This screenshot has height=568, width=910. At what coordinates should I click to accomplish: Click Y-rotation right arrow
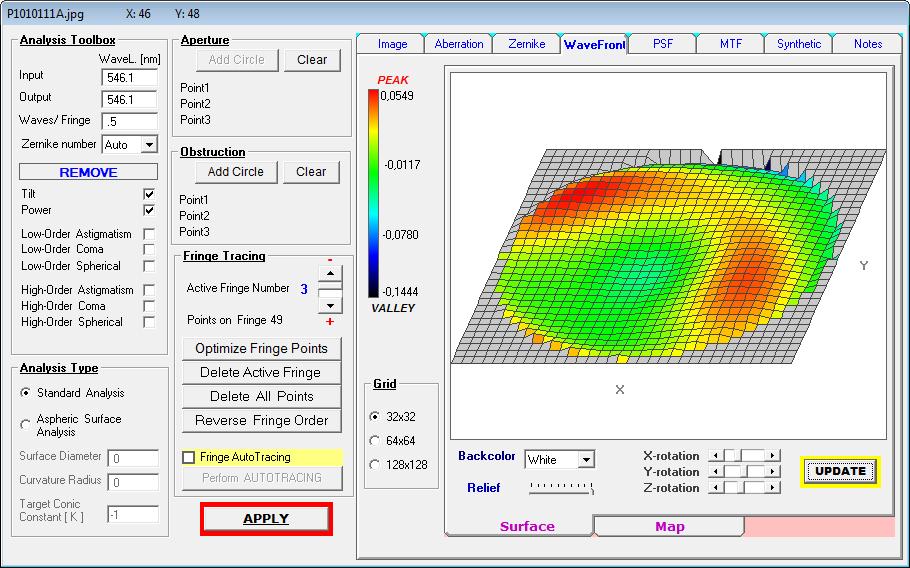(772, 472)
